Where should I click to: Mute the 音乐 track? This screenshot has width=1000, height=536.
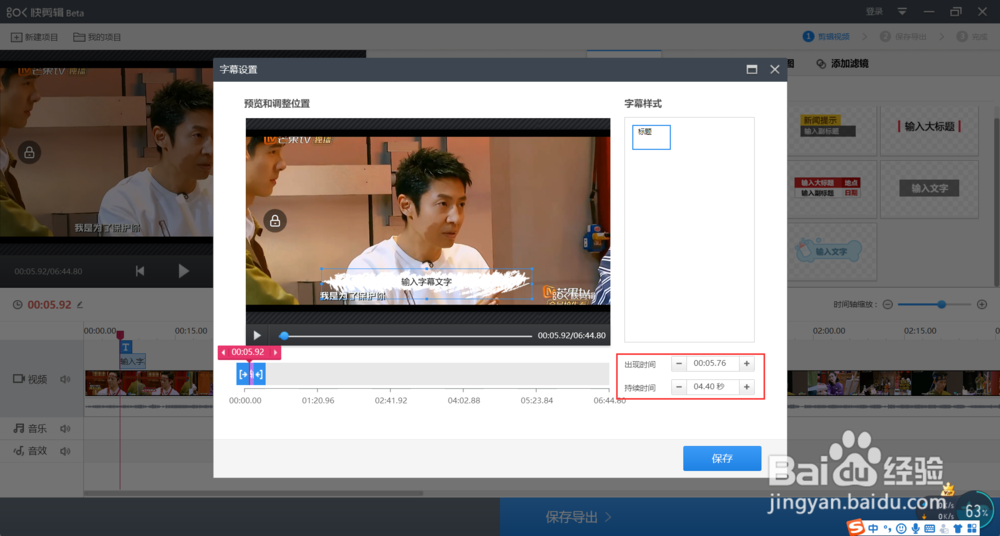64,429
